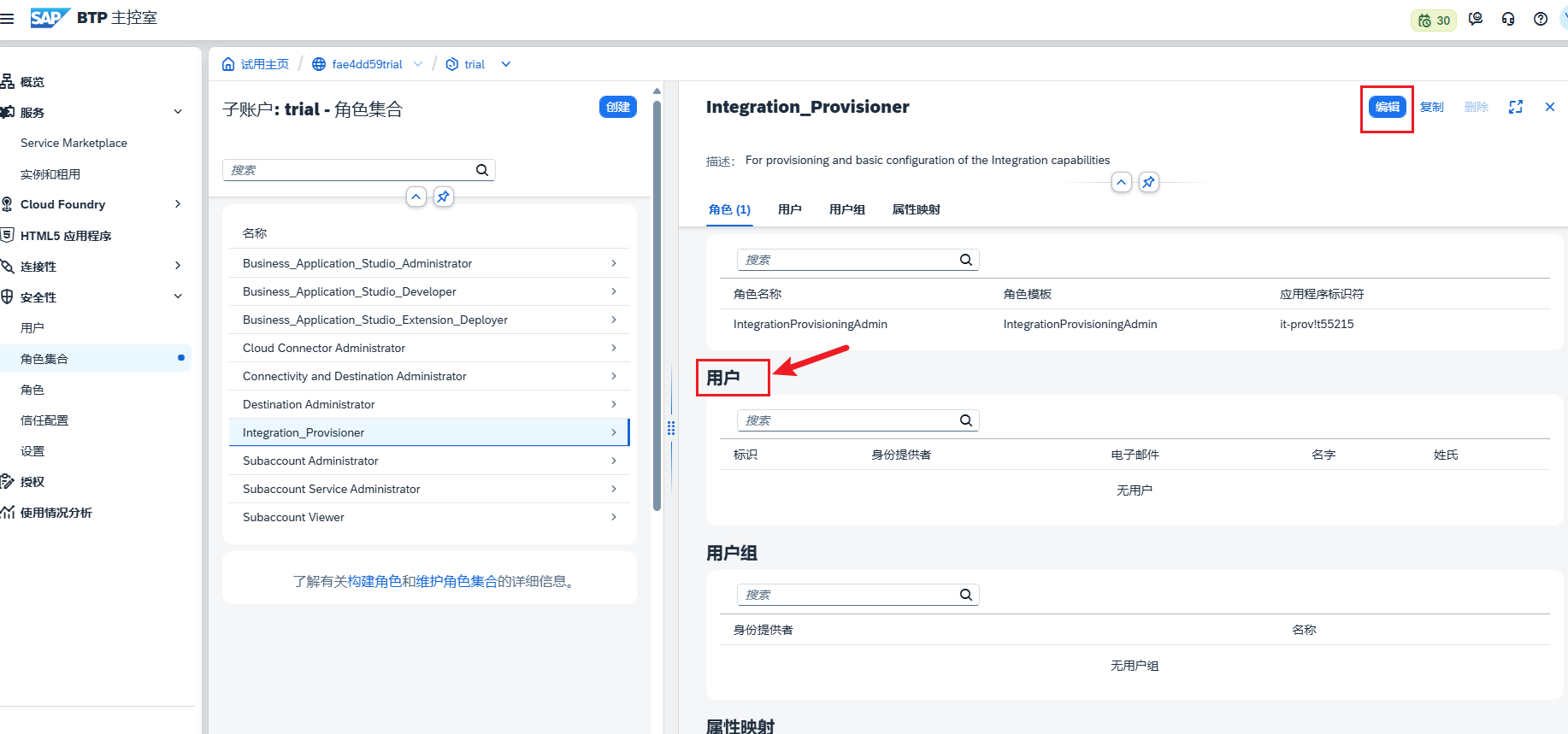The height and width of the screenshot is (734, 1568).
Task: Click the home icon in the breadcrumb
Action: (x=228, y=64)
